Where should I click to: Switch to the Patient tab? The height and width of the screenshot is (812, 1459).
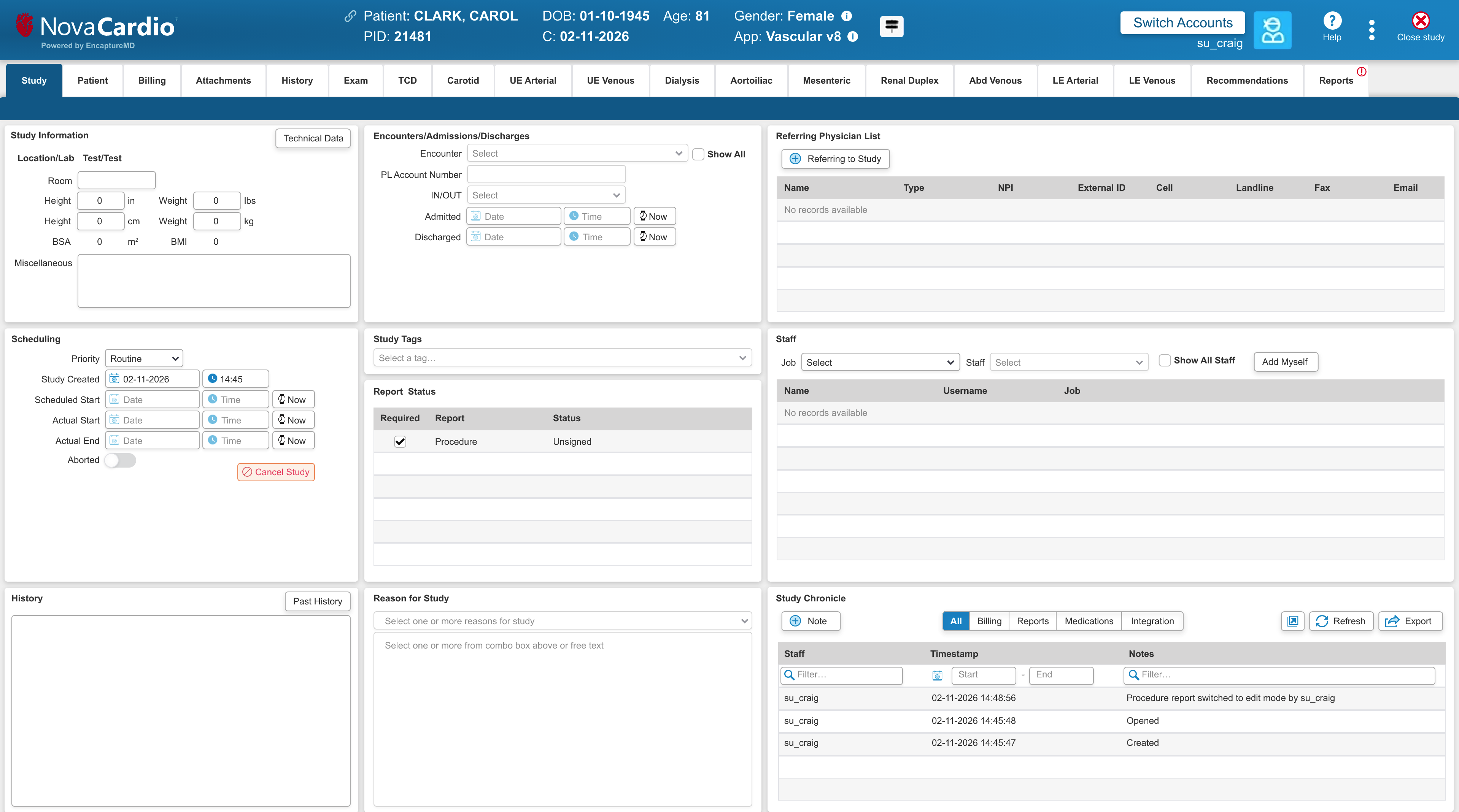click(92, 81)
